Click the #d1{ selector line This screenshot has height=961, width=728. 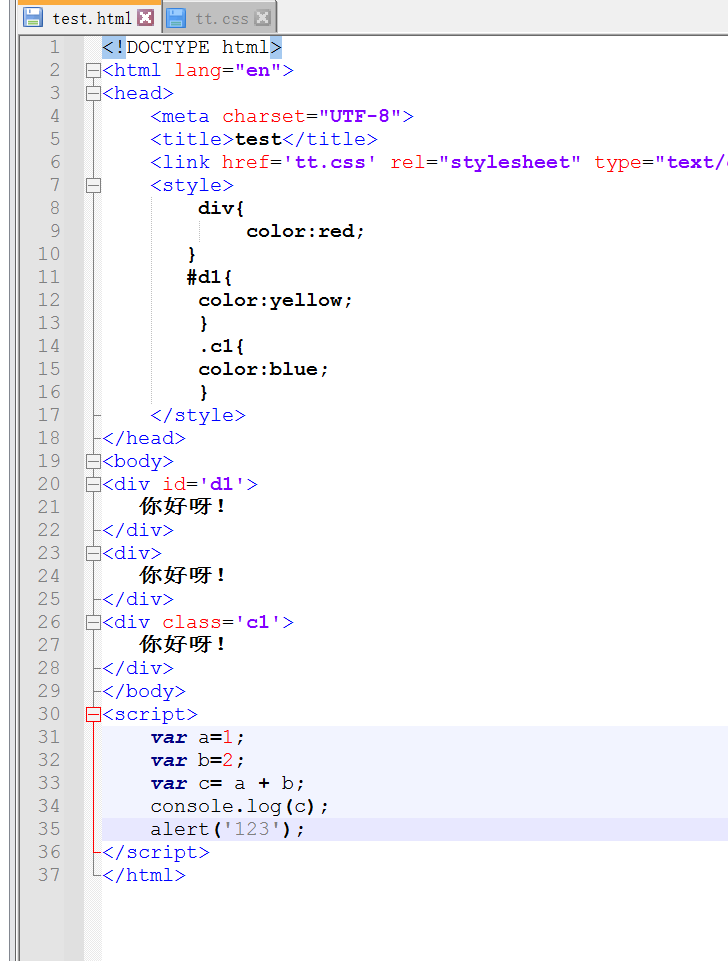(210, 278)
